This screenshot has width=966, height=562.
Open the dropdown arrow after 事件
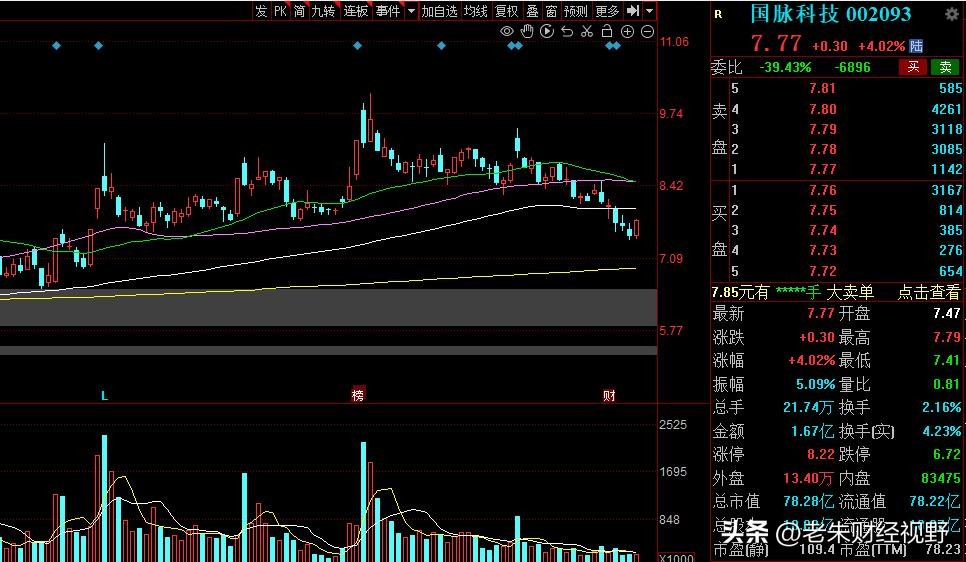pos(411,11)
